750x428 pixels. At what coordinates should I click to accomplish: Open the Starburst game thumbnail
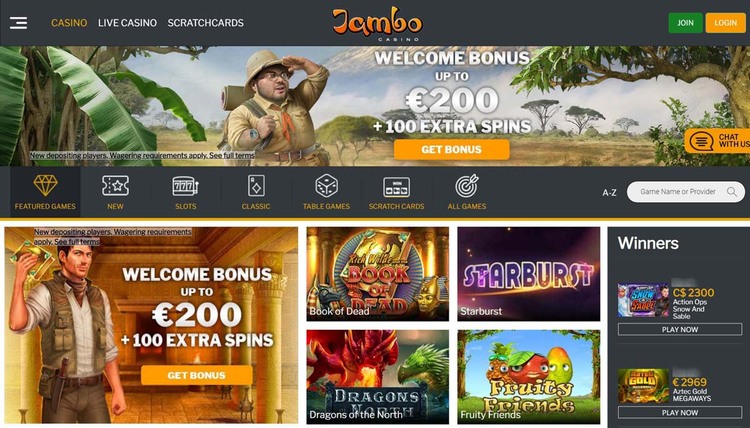pyautogui.click(x=529, y=274)
